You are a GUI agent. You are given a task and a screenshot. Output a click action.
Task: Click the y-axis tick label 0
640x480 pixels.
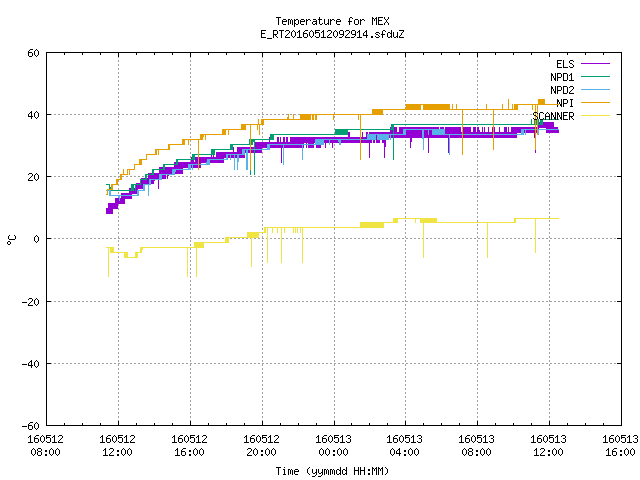click(x=37, y=239)
